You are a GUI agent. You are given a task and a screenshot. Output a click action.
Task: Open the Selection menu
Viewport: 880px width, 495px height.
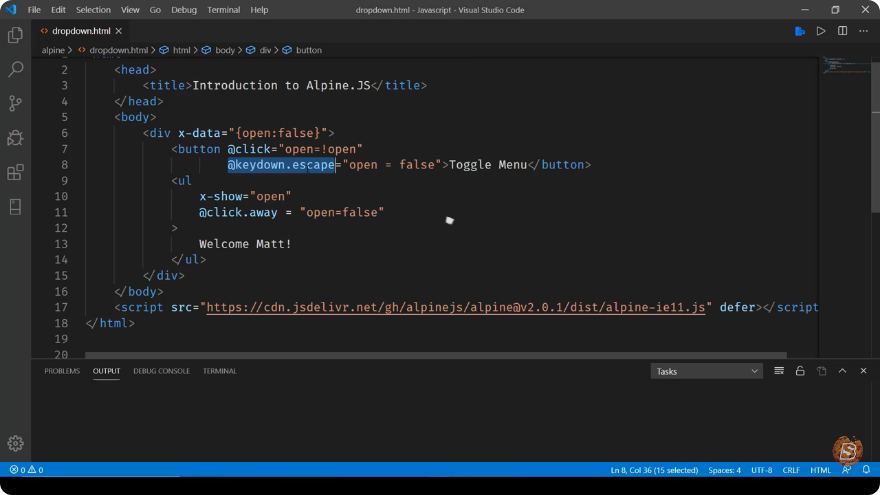click(x=93, y=10)
